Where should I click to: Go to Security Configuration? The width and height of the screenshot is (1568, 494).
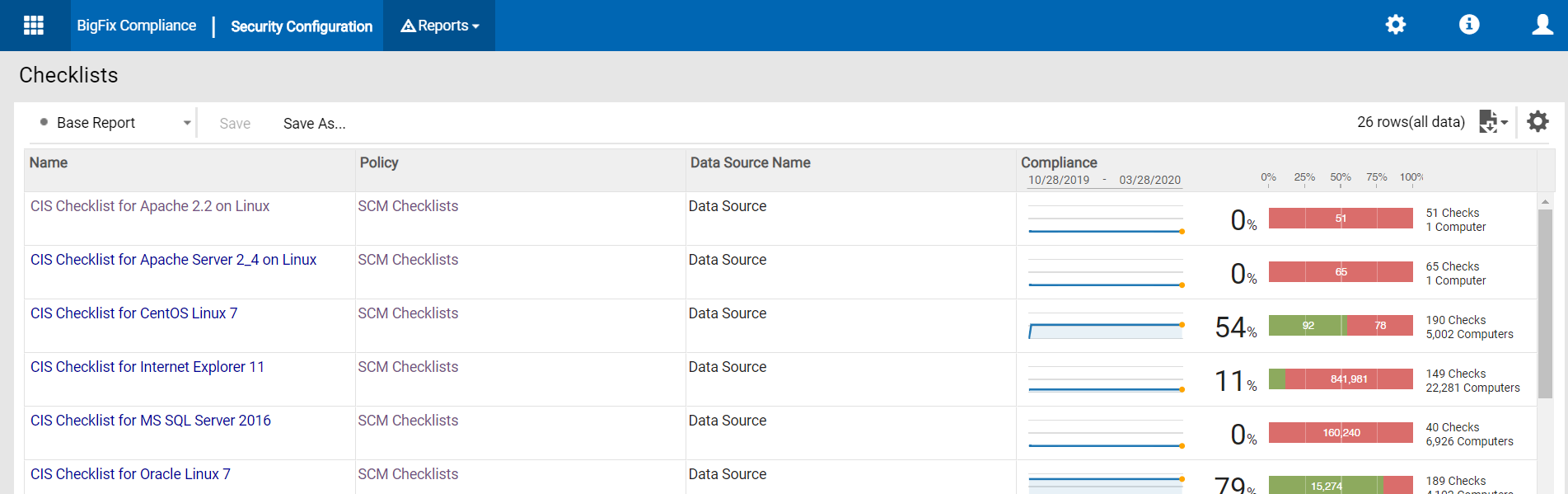pos(302,26)
